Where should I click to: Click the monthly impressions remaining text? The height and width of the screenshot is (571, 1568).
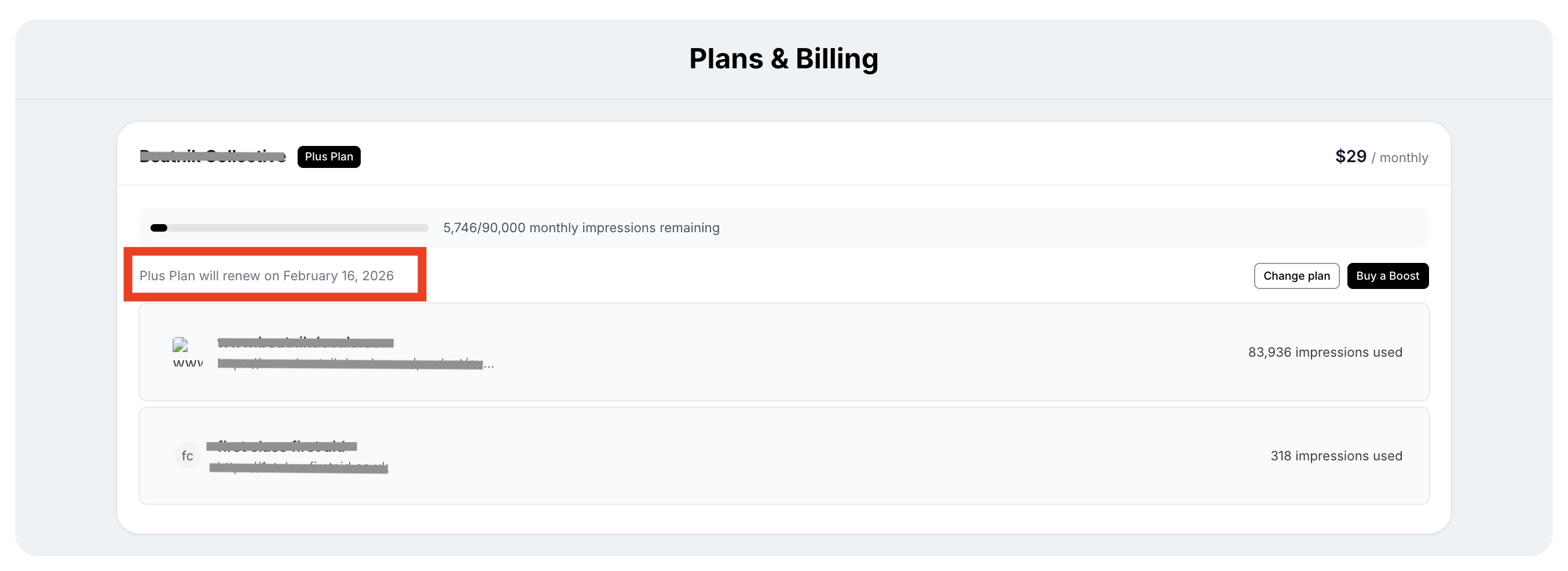click(581, 228)
